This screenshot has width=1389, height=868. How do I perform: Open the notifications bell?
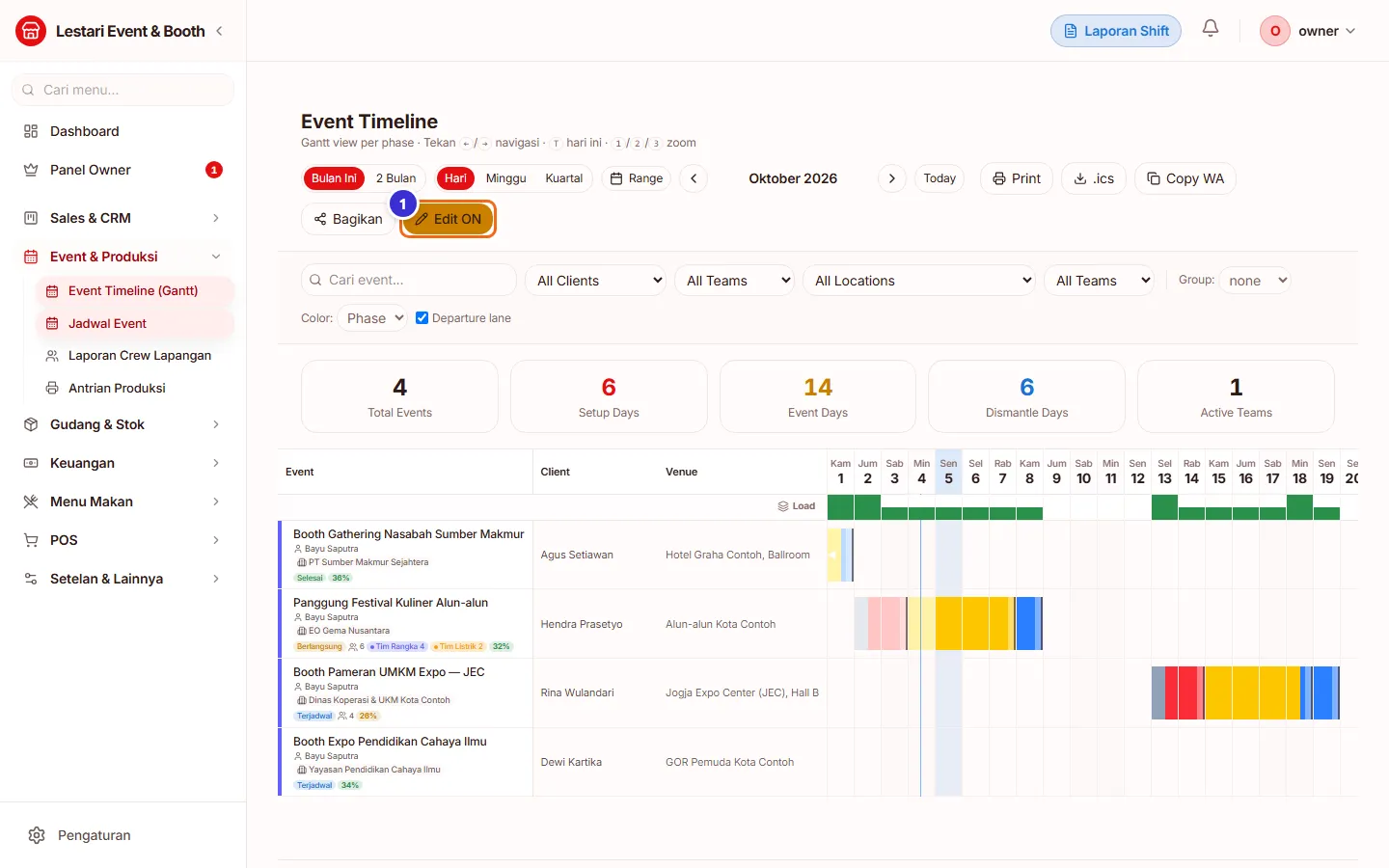tap(1211, 29)
